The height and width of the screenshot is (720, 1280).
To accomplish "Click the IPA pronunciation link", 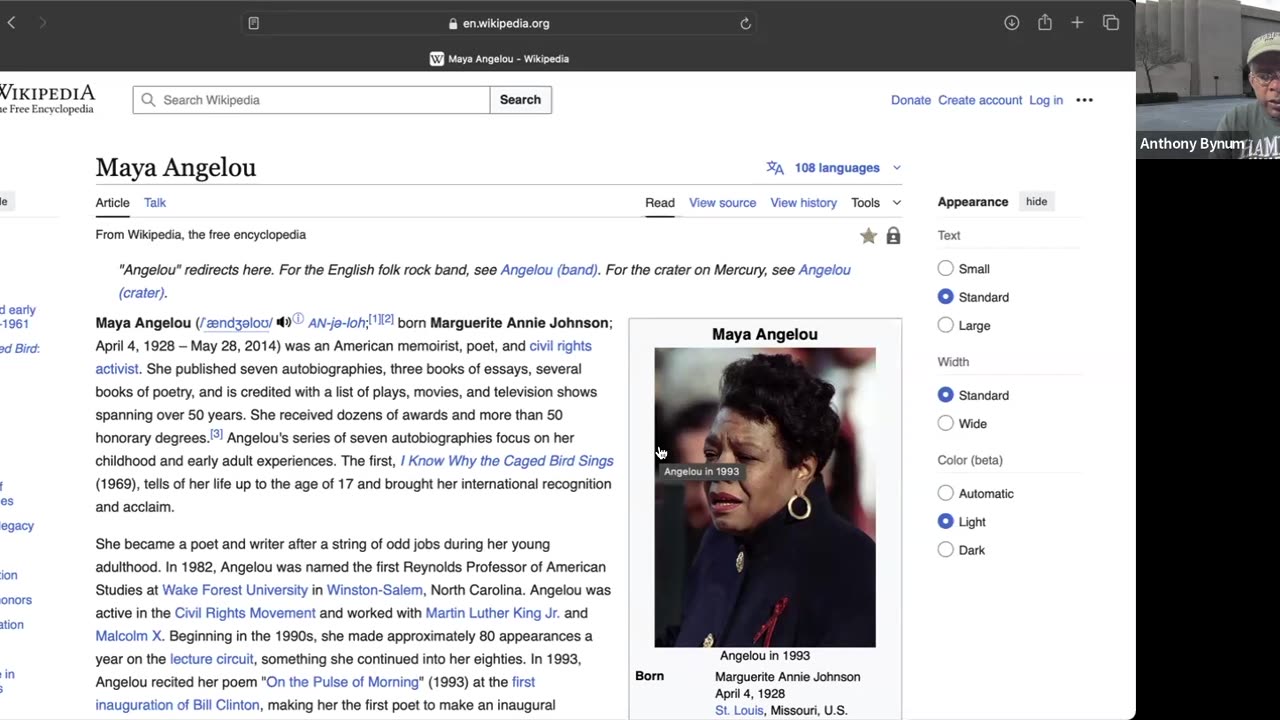I will click(236, 323).
